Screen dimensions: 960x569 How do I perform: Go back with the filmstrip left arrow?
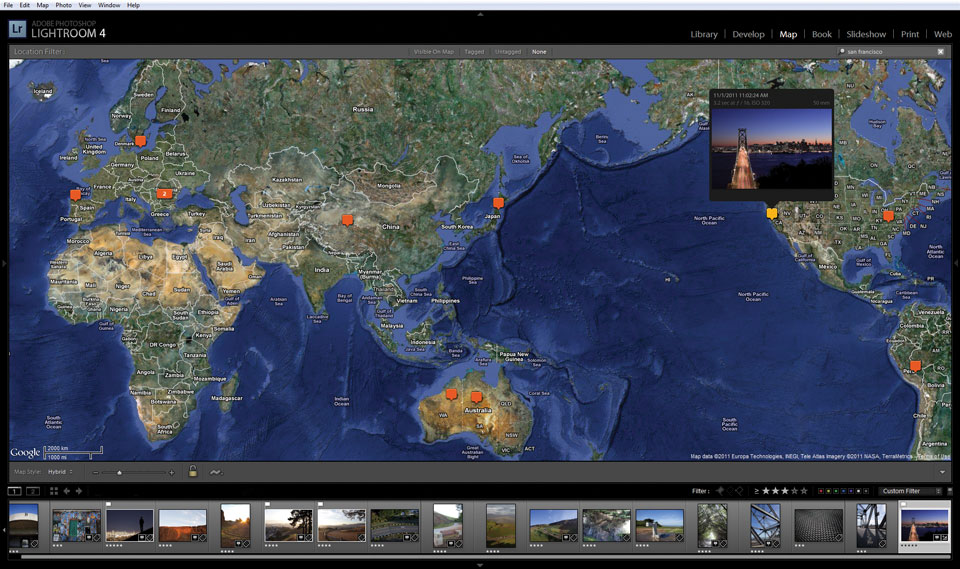click(67, 491)
